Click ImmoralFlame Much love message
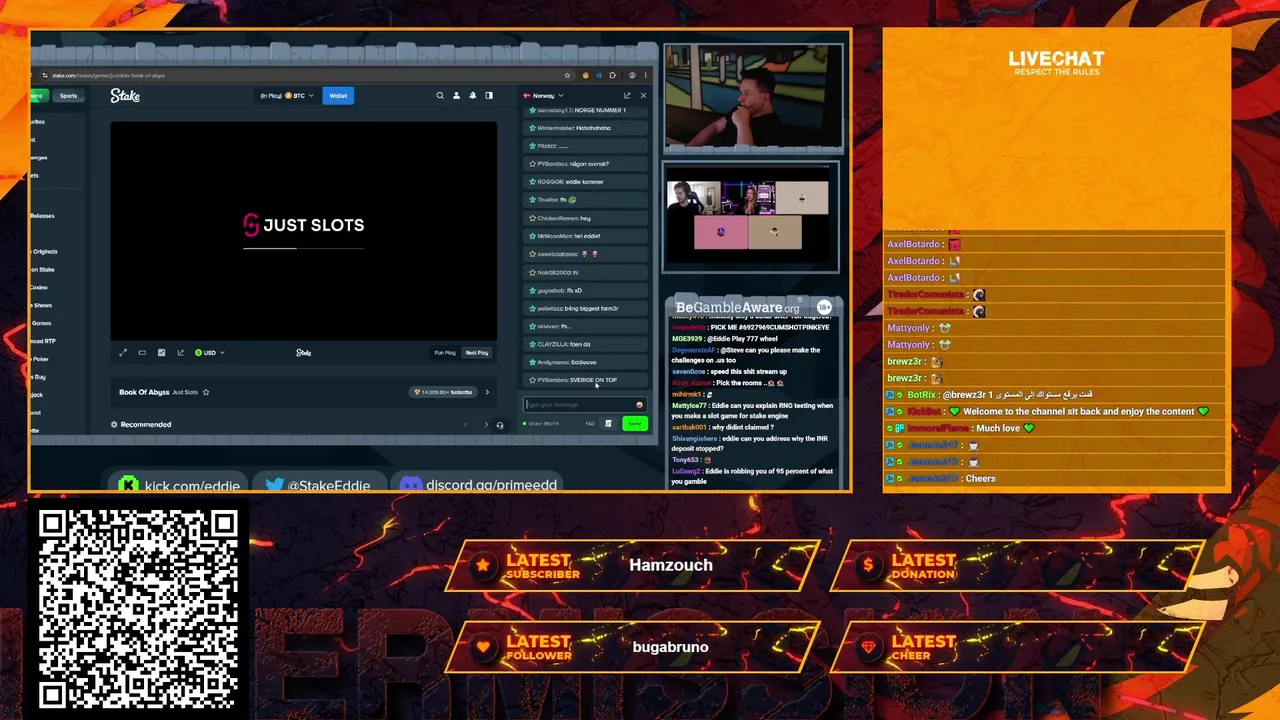The image size is (1280, 720). pos(1055,428)
